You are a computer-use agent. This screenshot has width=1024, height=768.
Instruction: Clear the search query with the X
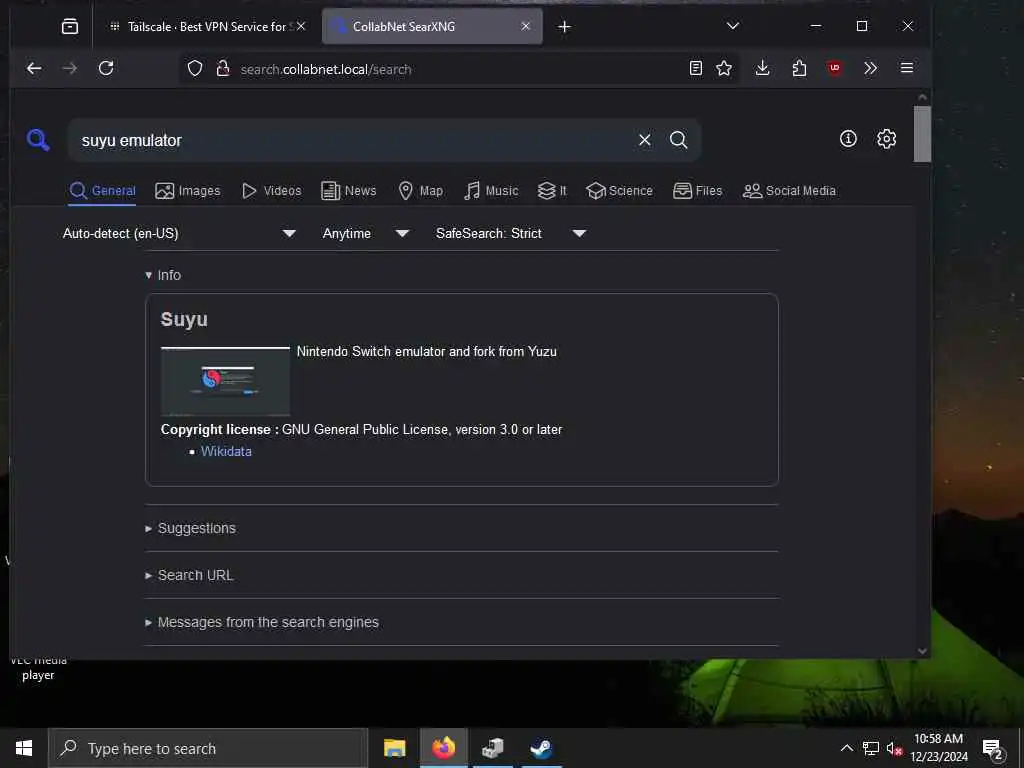[x=645, y=140]
